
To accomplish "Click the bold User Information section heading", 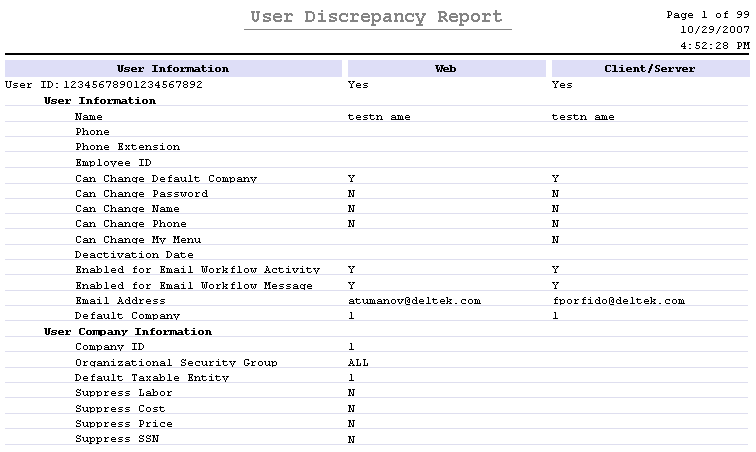I will tap(99, 101).
